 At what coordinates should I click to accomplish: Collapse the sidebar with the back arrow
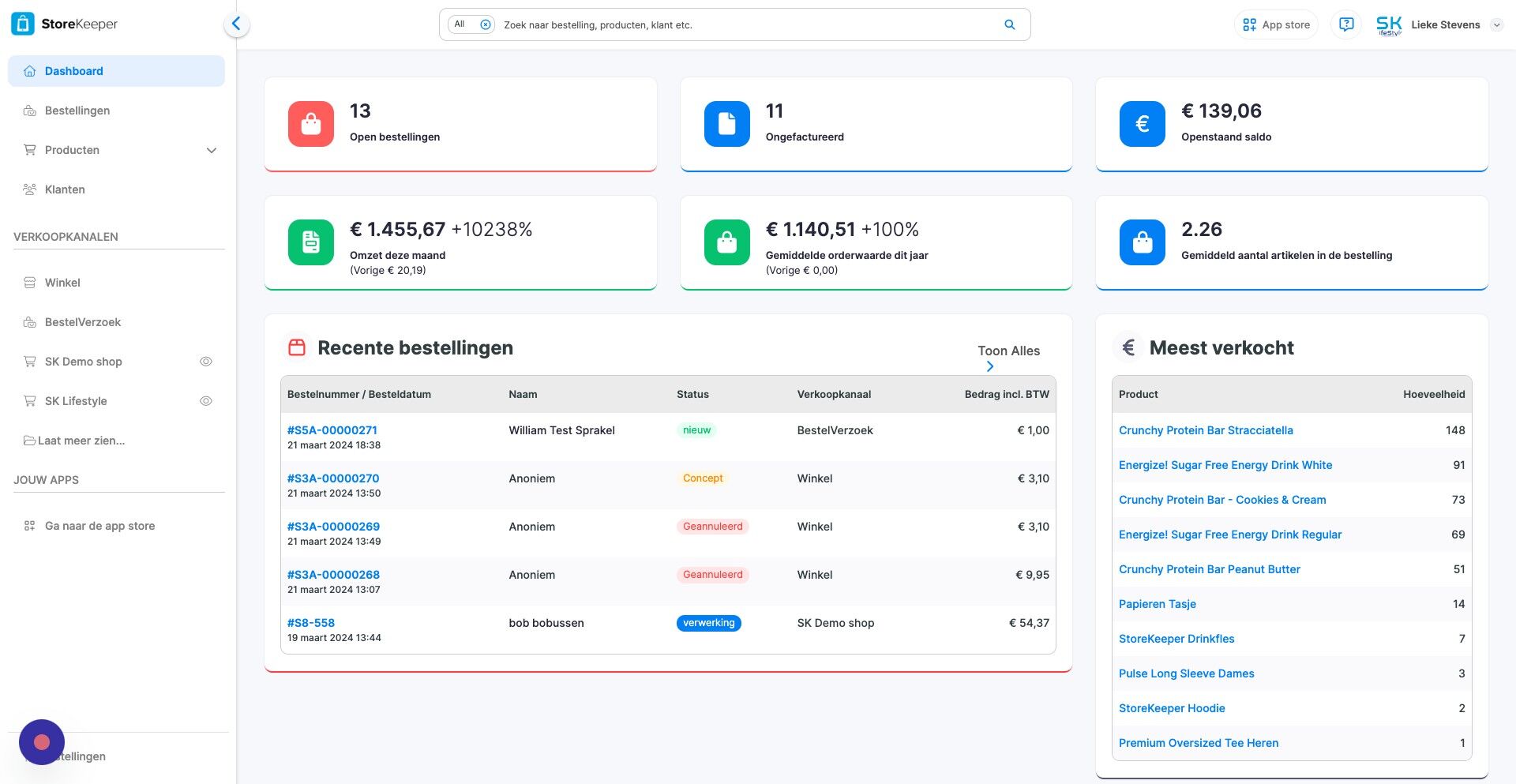(236, 24)
